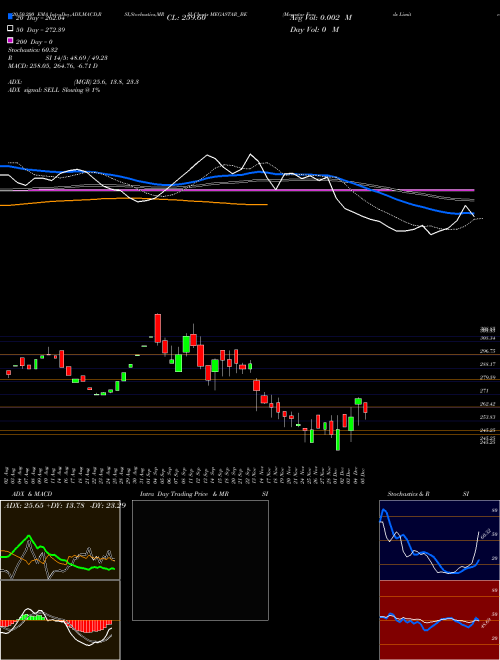Click the 'ADX: 25.65 +DY: 13.78' readout
This screenshot has width=500, height=660.
coord(65,505)
